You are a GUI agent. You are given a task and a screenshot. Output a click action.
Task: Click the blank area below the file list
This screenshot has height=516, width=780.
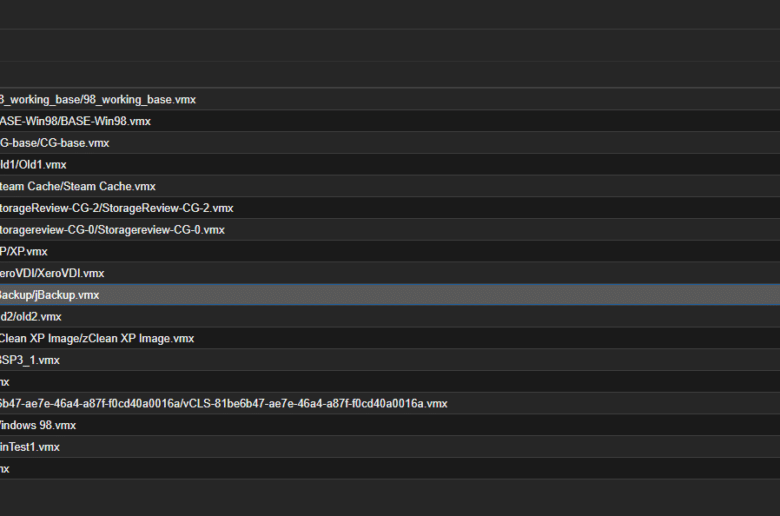(x=390, y=498)
